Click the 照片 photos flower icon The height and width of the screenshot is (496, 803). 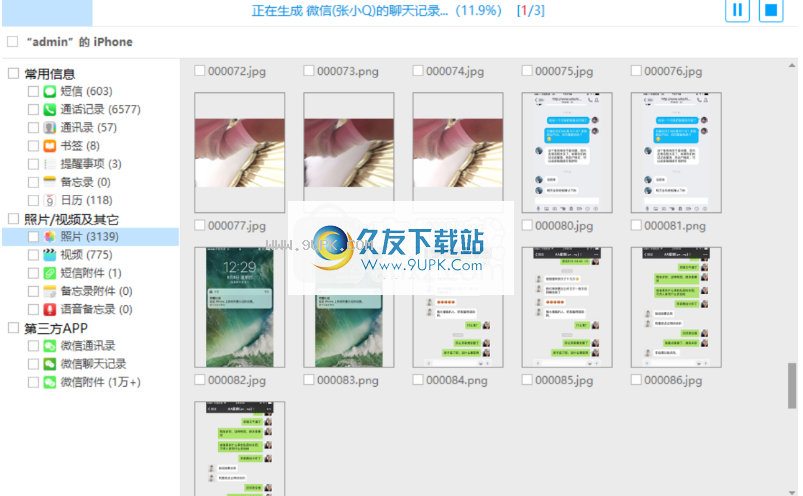pos(50,236)
